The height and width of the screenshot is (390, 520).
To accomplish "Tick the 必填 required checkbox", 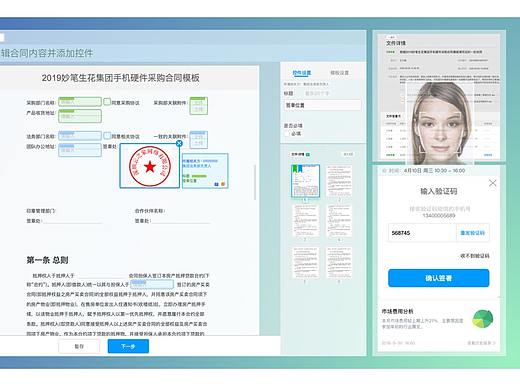I will point(287,134).
